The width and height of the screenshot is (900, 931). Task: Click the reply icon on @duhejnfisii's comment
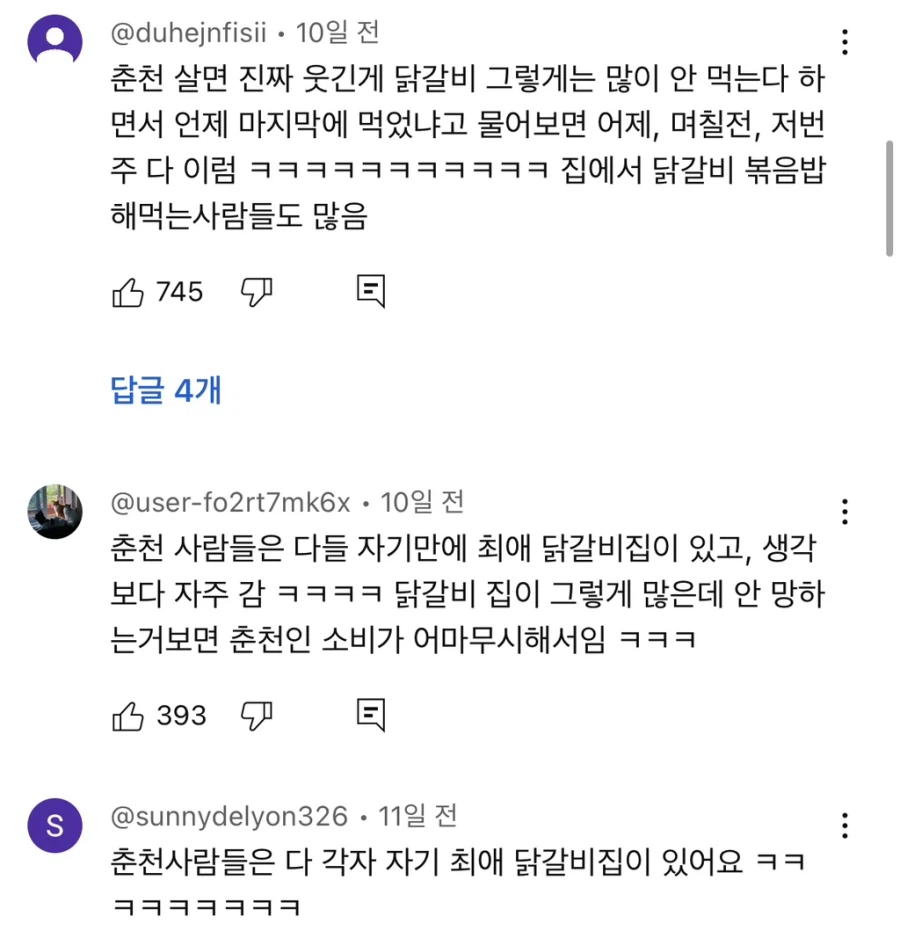tap(370, 291)
